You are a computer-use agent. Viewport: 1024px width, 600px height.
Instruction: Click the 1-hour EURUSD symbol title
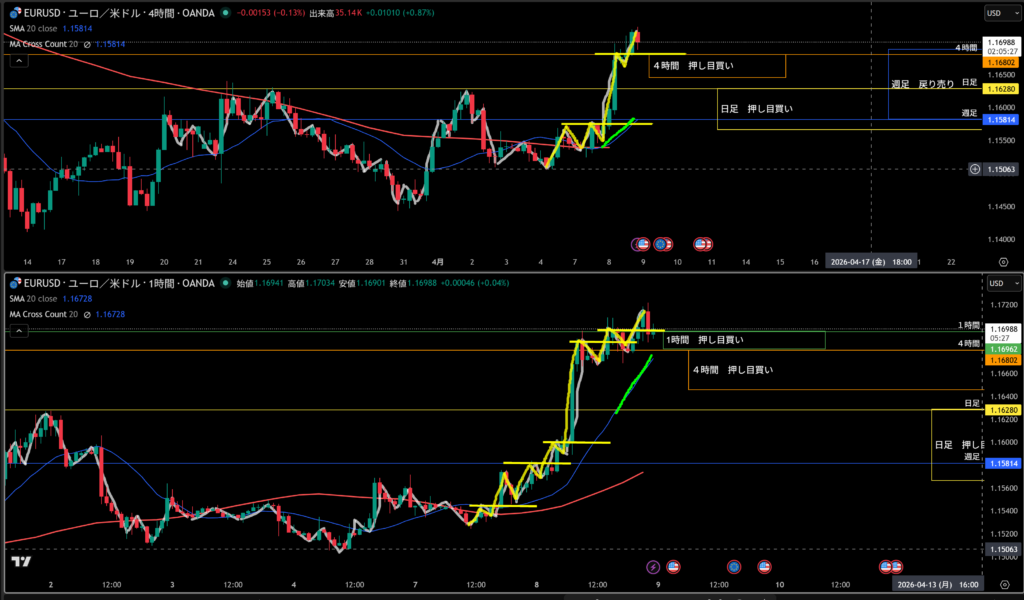[118, 283]
